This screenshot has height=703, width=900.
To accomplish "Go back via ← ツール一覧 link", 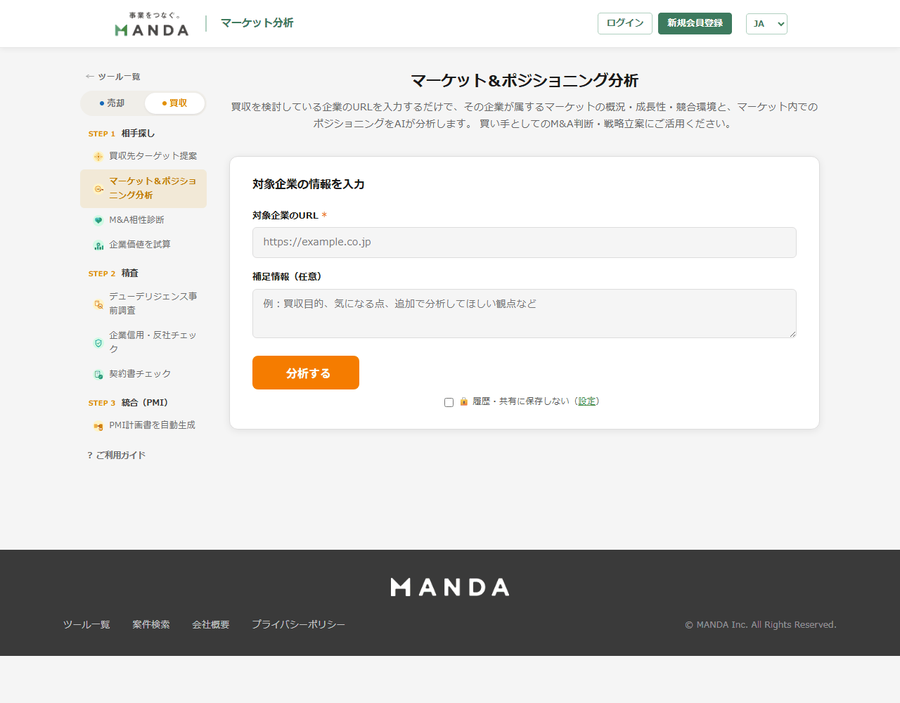I will 113,76.
